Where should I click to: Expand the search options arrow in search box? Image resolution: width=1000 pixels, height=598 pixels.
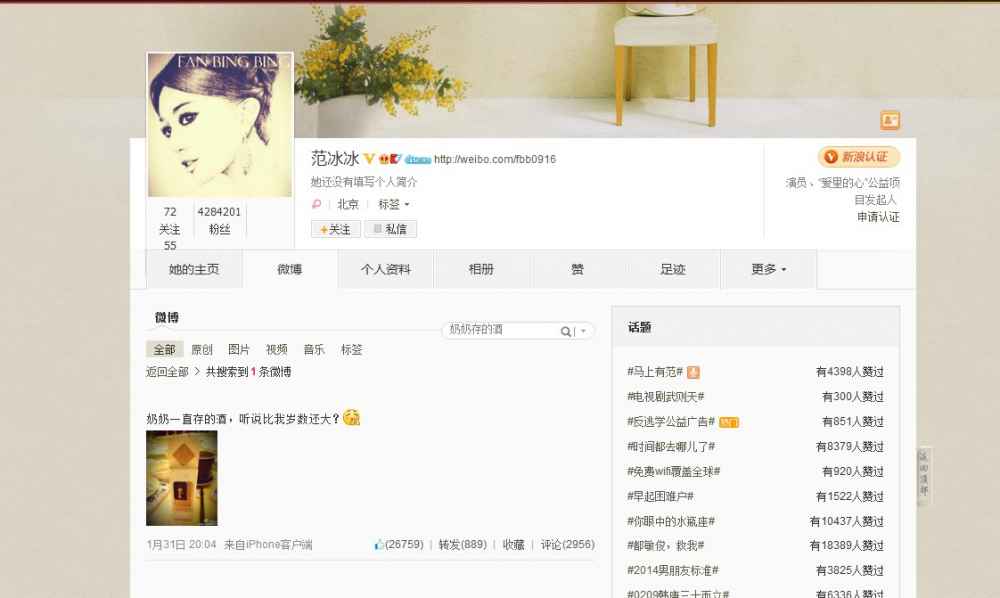(x=583, y=331)
